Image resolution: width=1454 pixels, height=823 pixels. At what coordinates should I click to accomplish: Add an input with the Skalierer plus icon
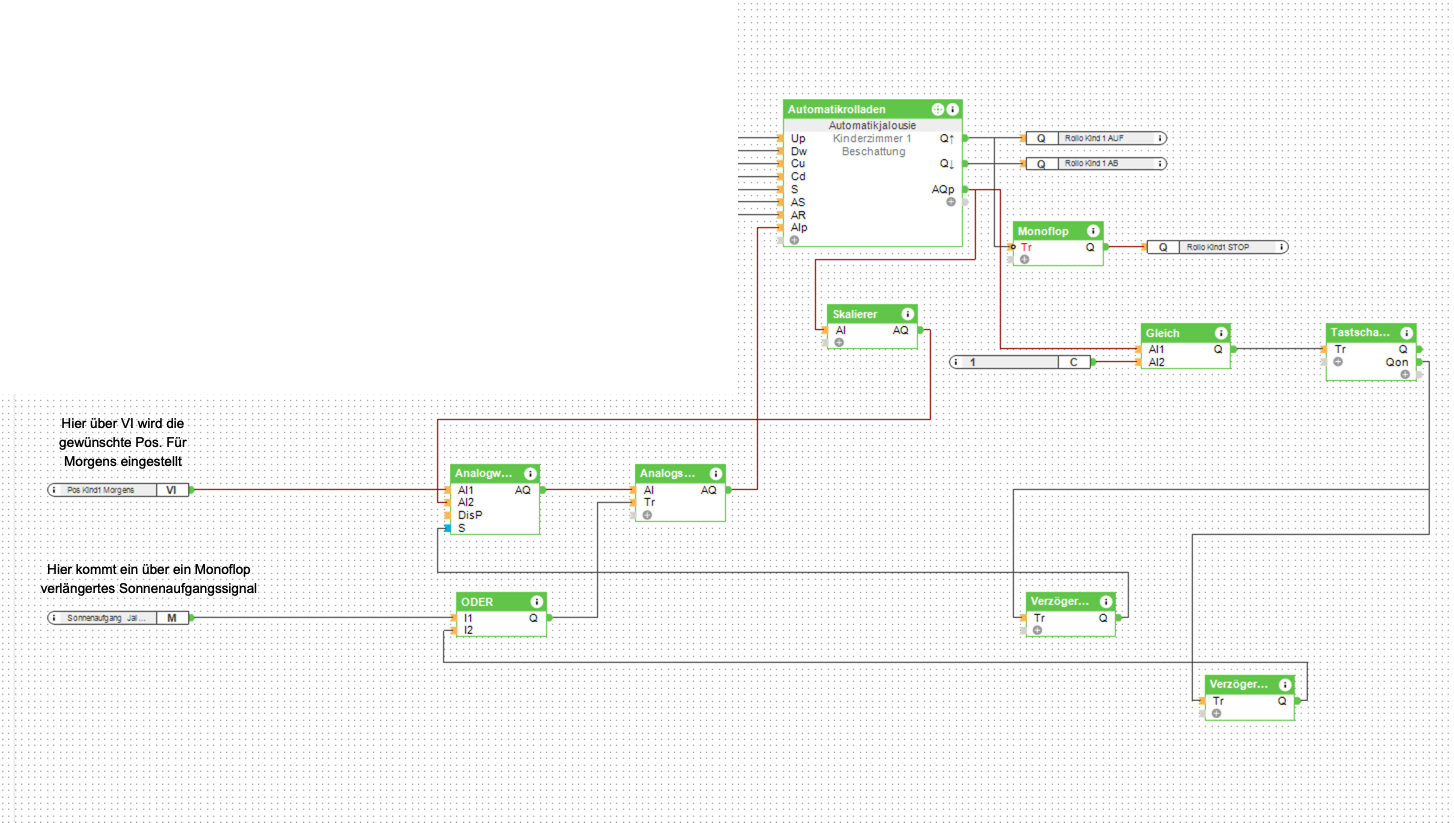tap(839, 342)
